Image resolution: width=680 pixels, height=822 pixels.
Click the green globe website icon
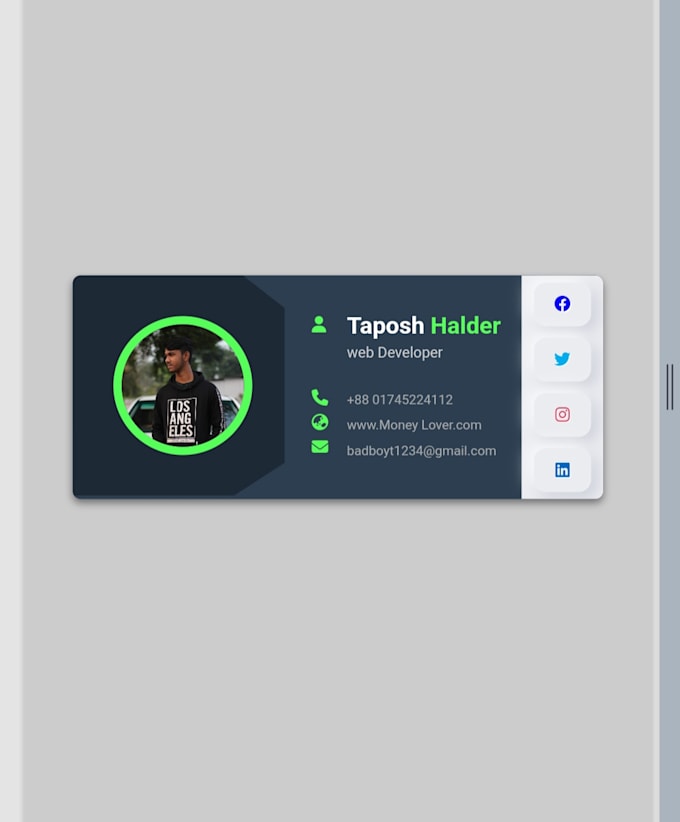[320, 422]
